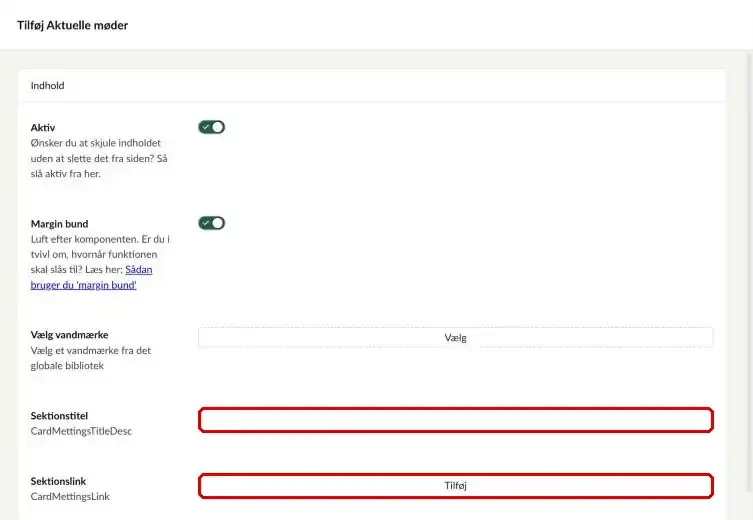753x520 pixels.
Task: Click the vertical scrollbar on the right
Action: coord(749,271)
